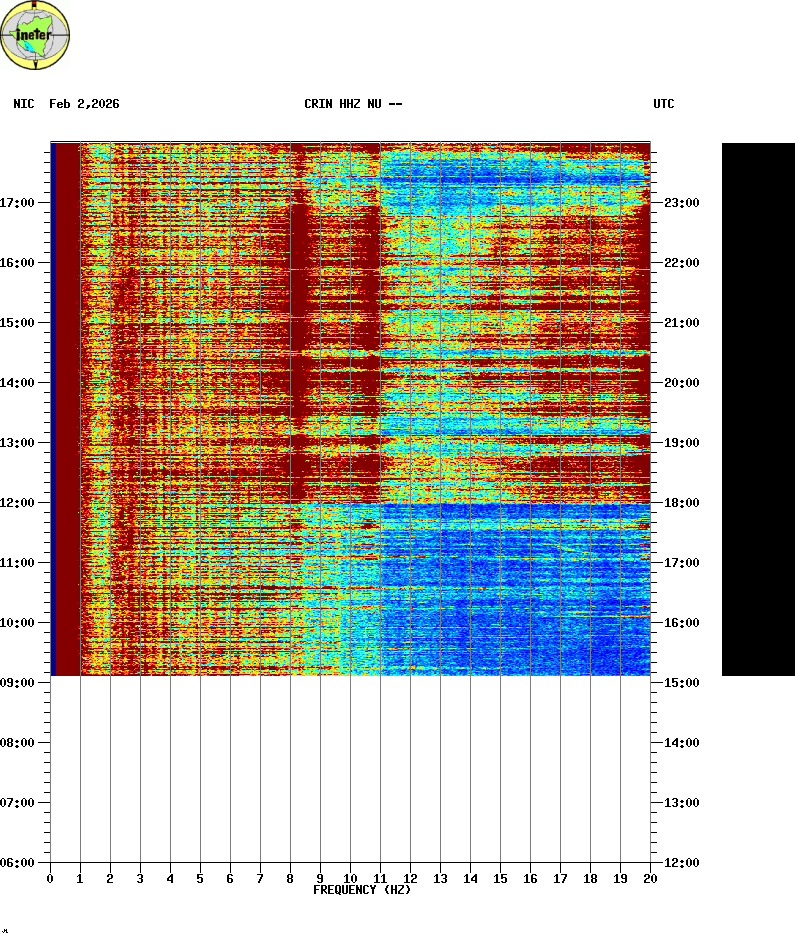Viewport: 802px width, 942px height.
Task: Click the empty white area below 09:00
Action: (x=350, y=770)
